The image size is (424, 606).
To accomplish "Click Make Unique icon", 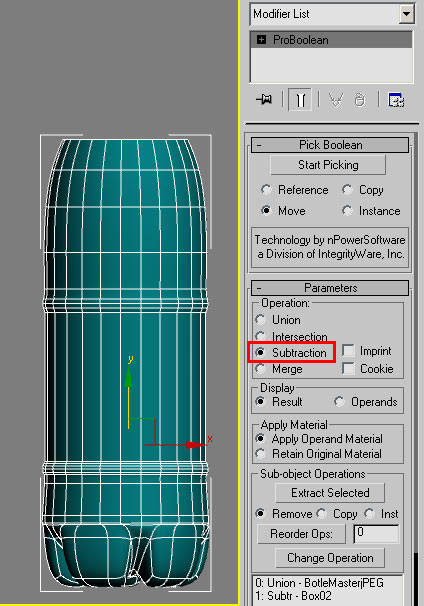I will pos(335,100).
